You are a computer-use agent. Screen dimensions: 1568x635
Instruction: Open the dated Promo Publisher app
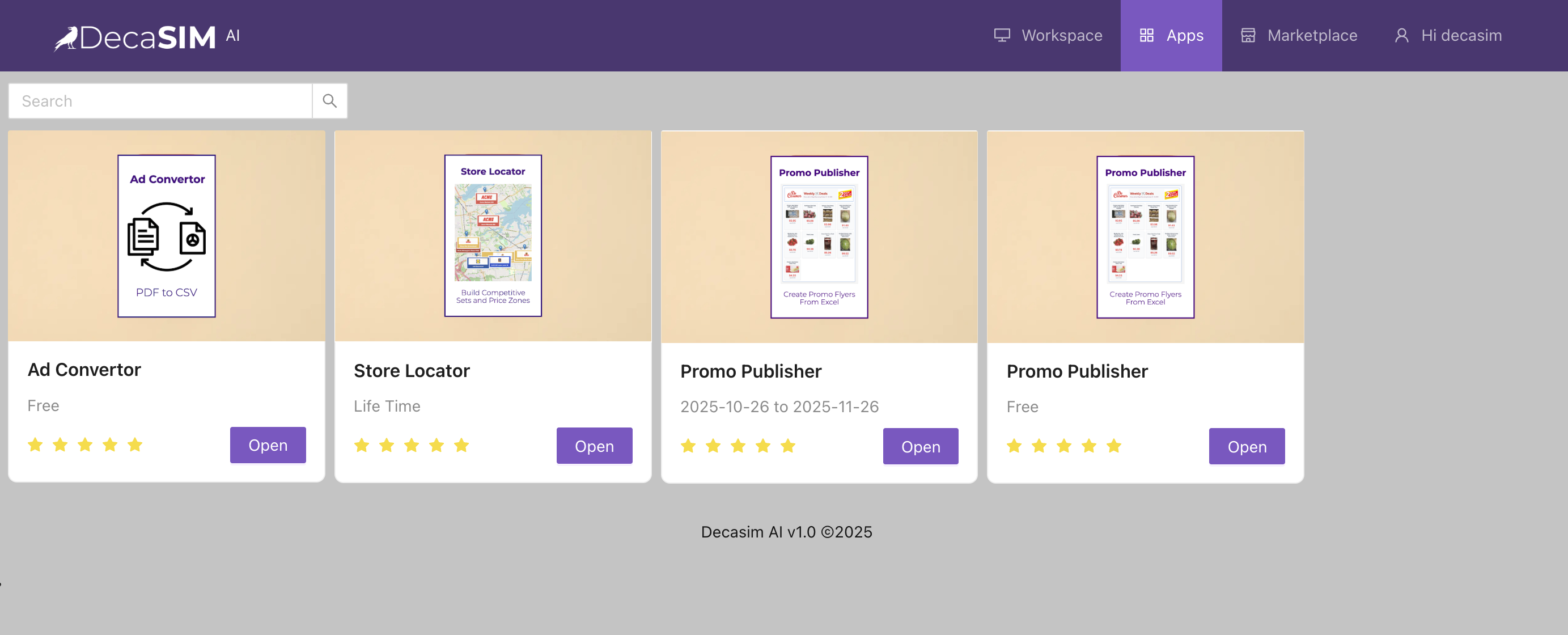919,447
